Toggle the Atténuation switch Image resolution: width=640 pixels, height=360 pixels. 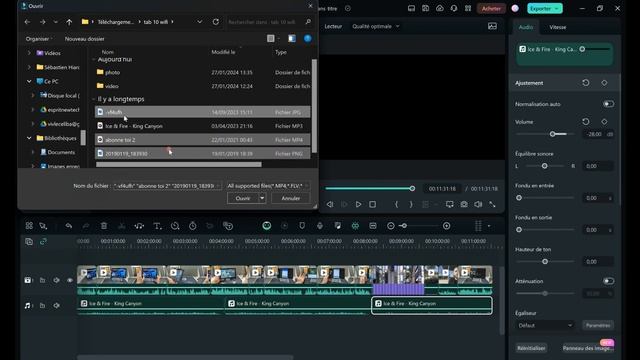coord(608,281)
